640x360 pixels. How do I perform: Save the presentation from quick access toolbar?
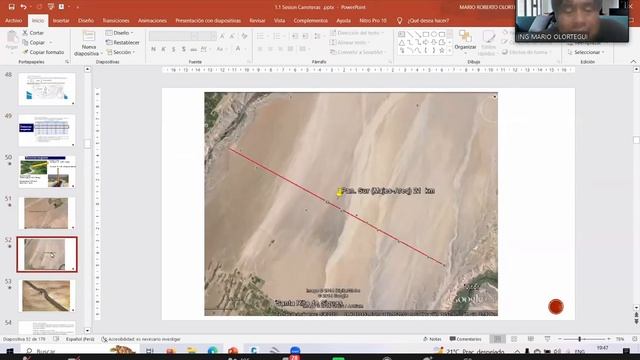(x=11, y=7)
